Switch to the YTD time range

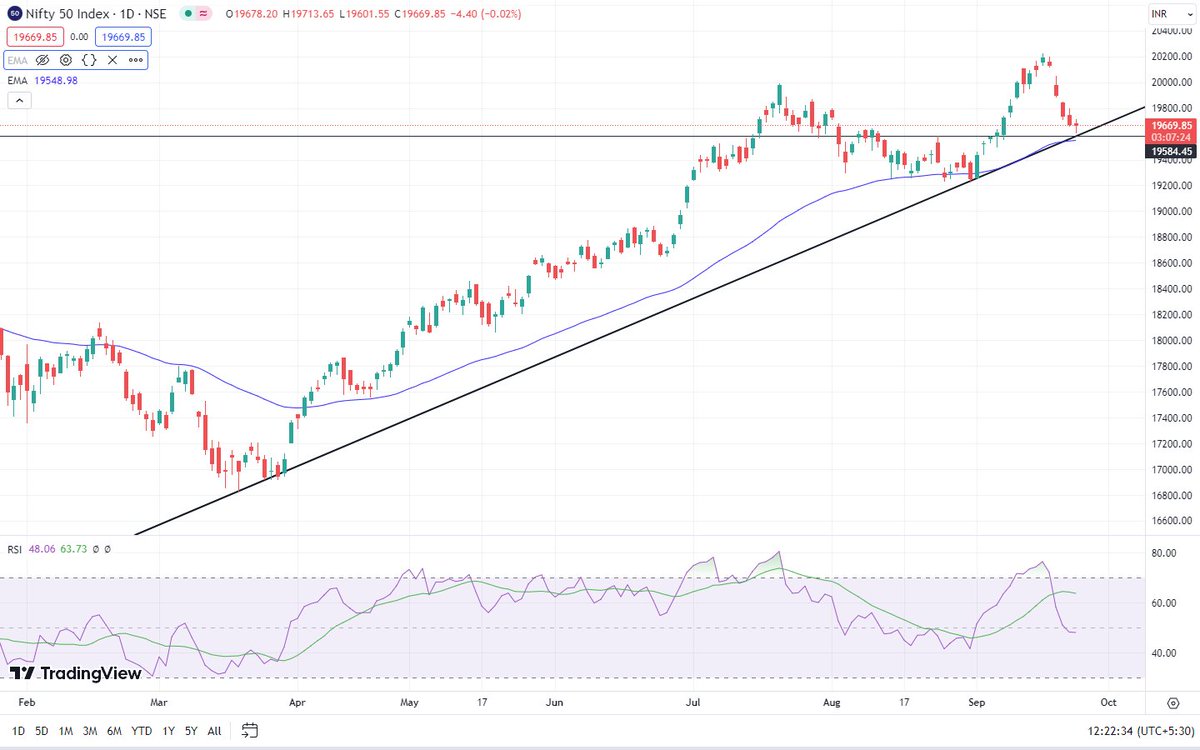pos(140,731)
